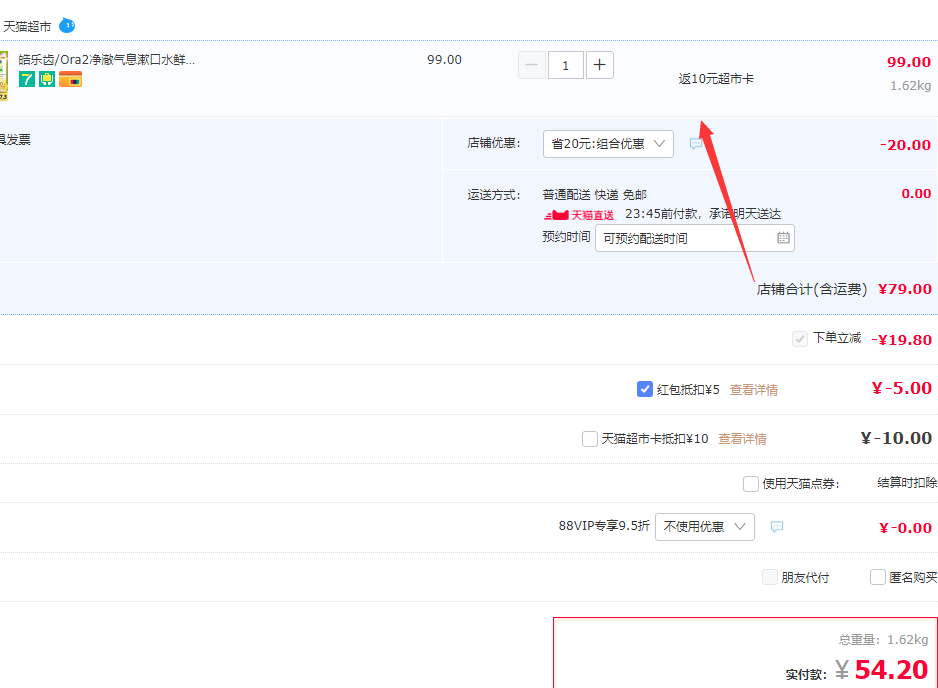Click the 天猫直送 logo

[578, 215]
